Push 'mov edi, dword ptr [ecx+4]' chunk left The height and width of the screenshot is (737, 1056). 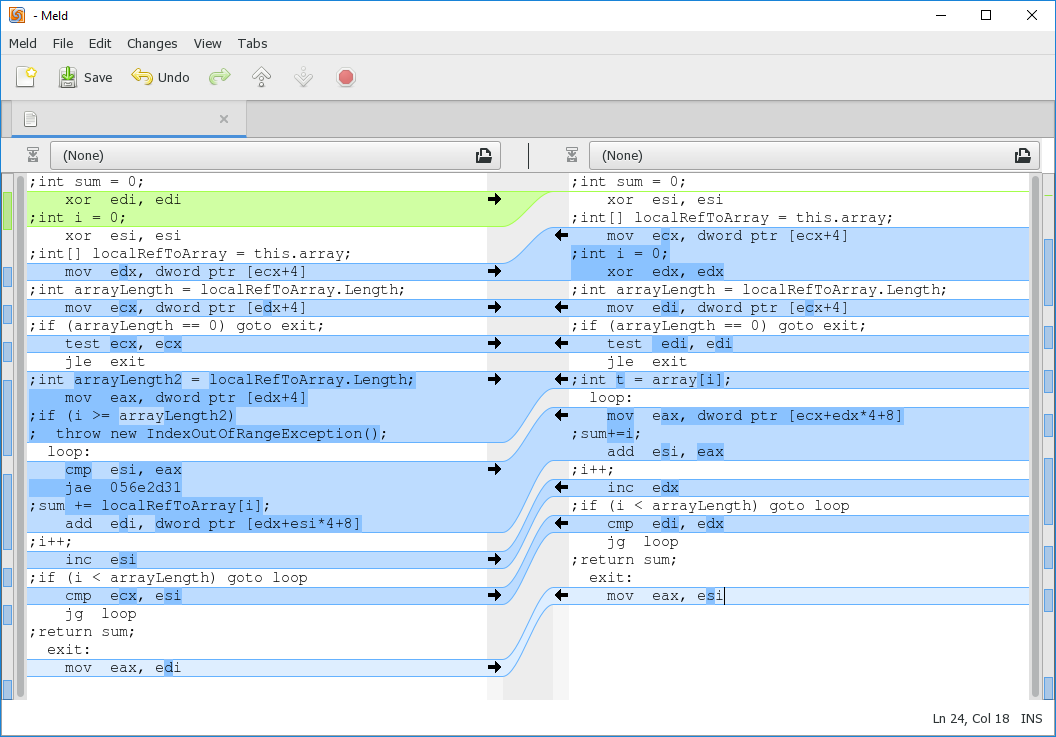(x=561, y=307)
